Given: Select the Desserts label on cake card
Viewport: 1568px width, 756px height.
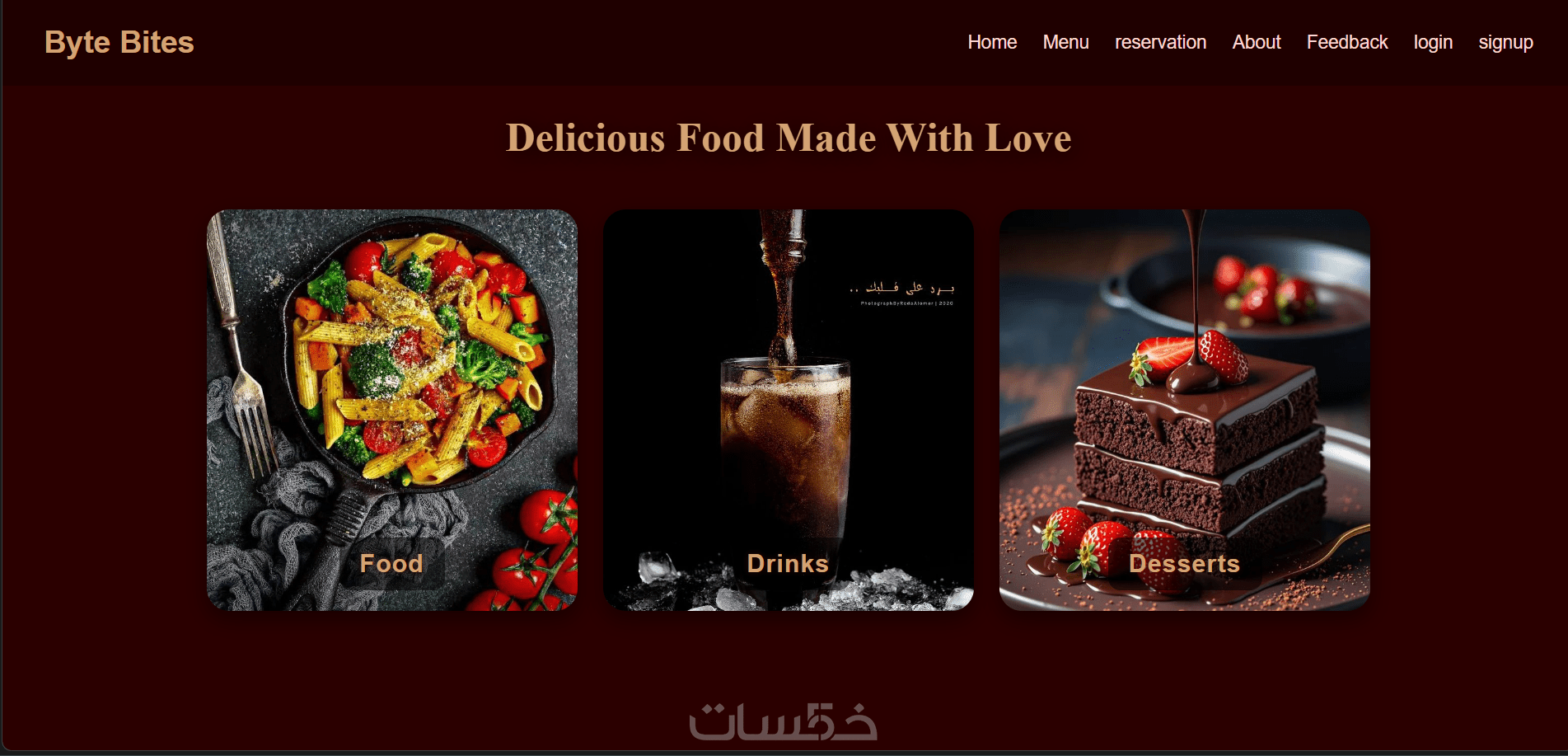Looking at the screenshot, I should [x=1184, y=563].
